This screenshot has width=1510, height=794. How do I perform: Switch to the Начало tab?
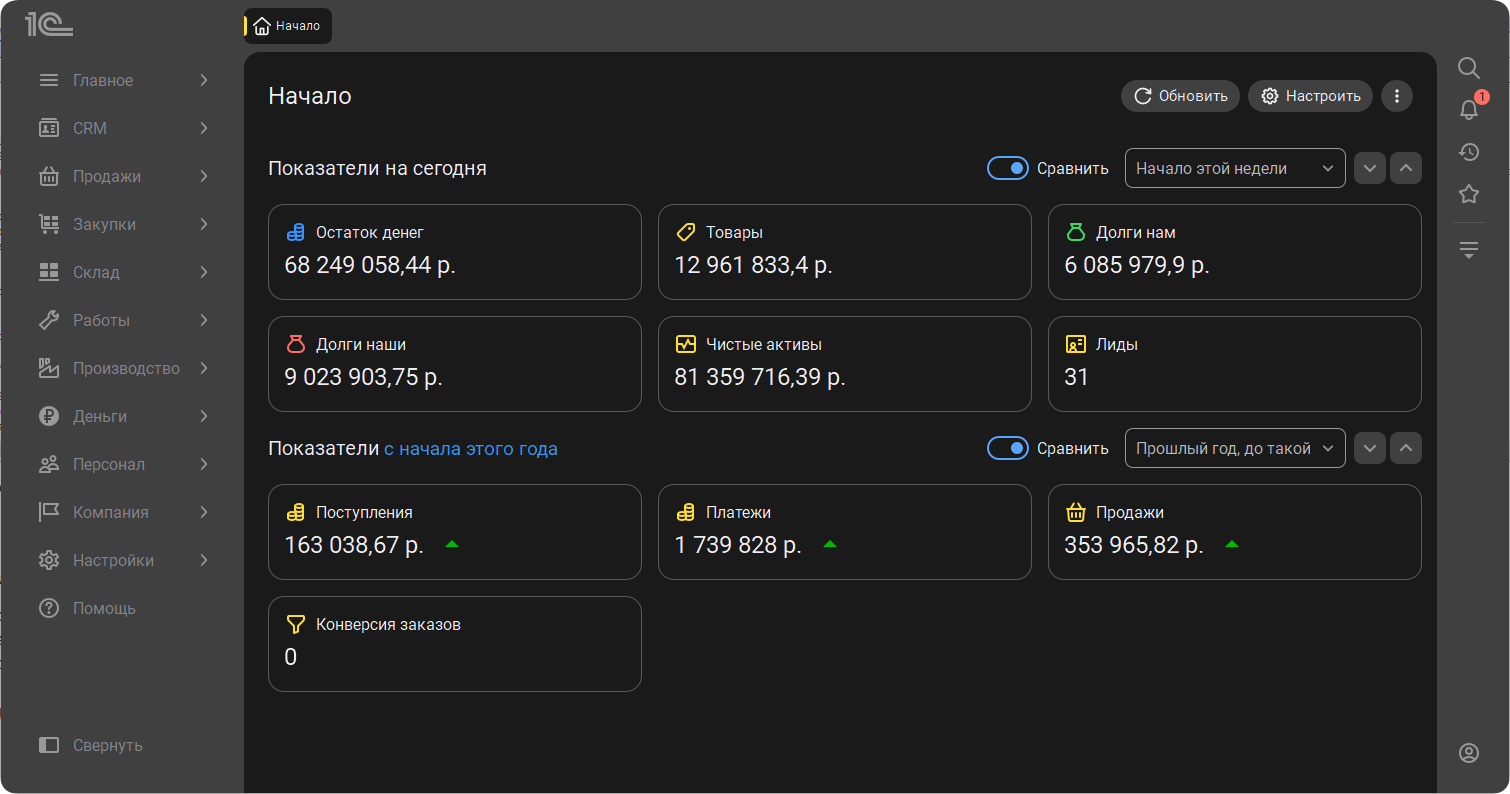coord(288,26)
